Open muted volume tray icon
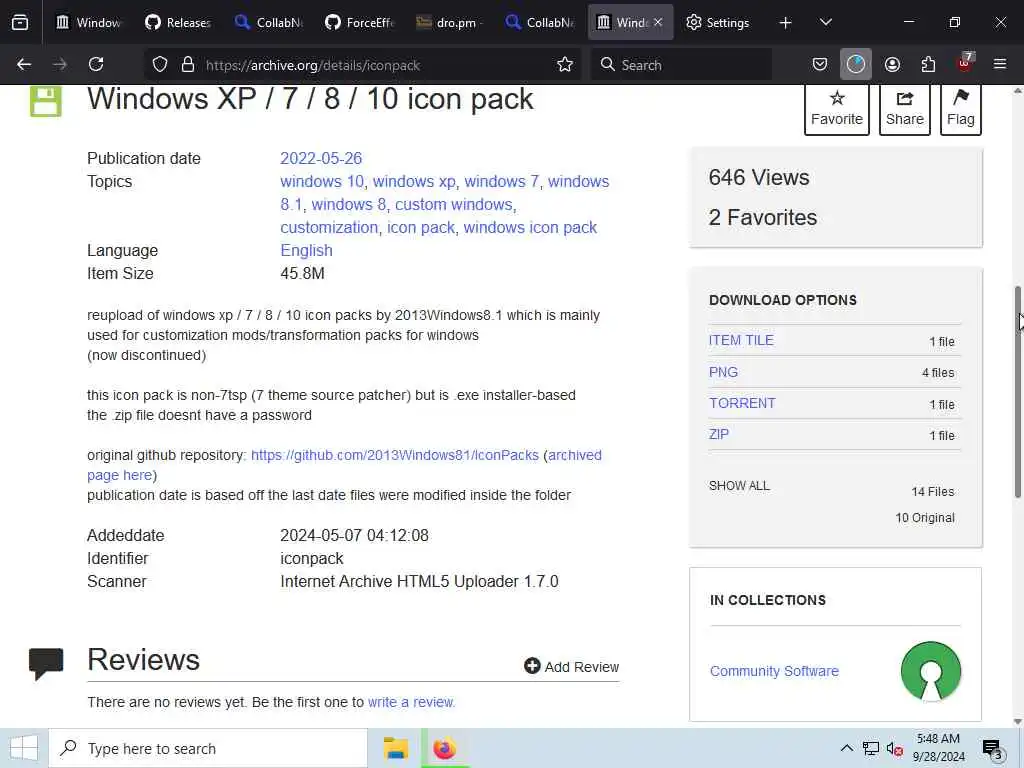This screenshot has width=1024, height=768. pyautogui.click(x=895, y=748)
